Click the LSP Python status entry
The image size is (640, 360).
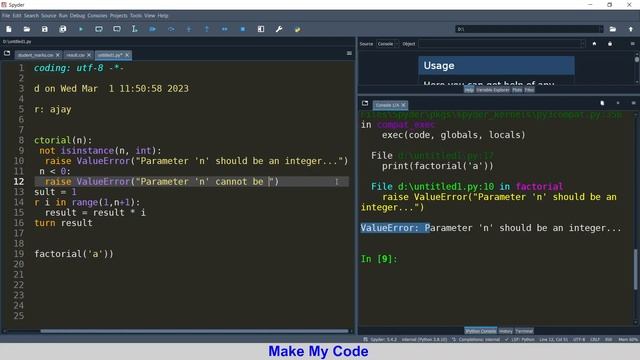(519, 339)
